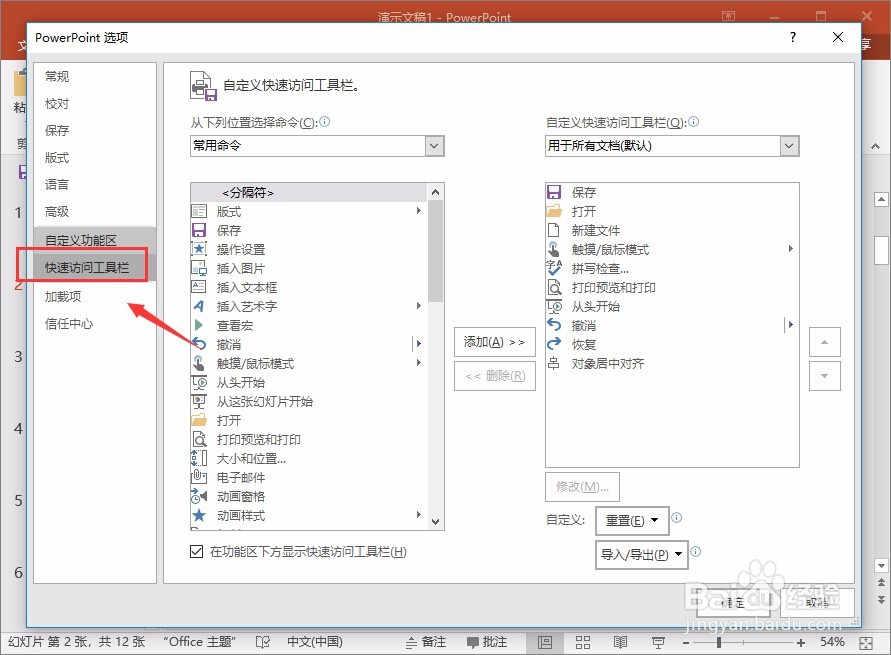Expand submenu arrow for 动画样式 command

click(418, 515)
